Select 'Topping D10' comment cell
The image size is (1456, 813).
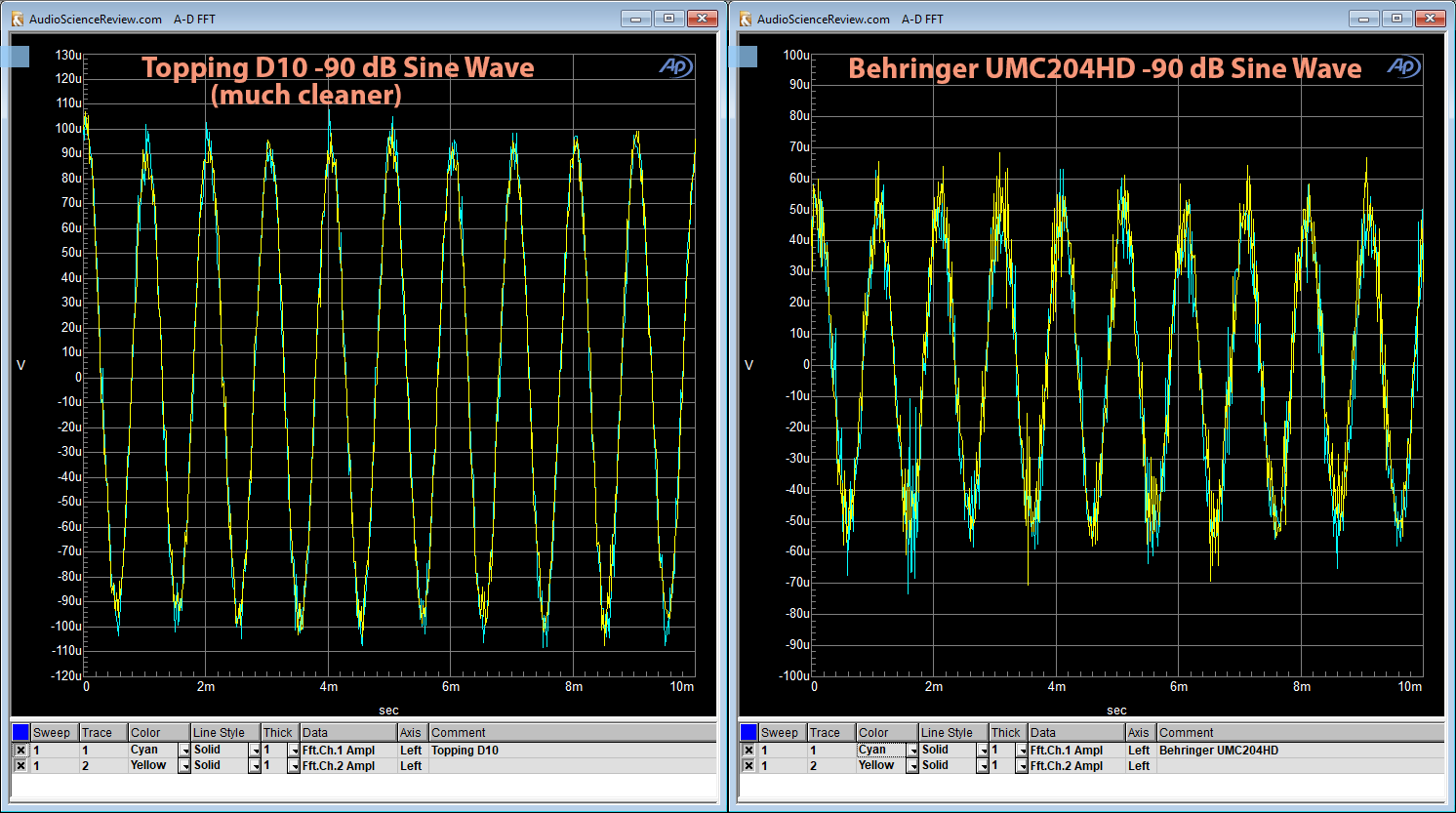573,751
